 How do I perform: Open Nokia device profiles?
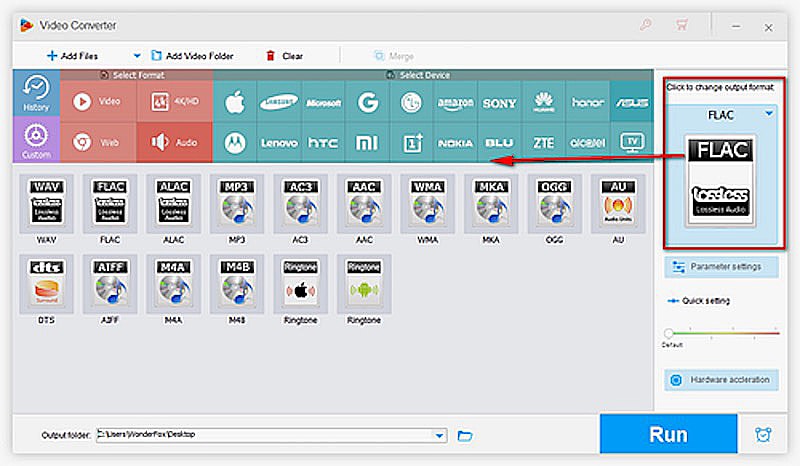tap(455, 142)
